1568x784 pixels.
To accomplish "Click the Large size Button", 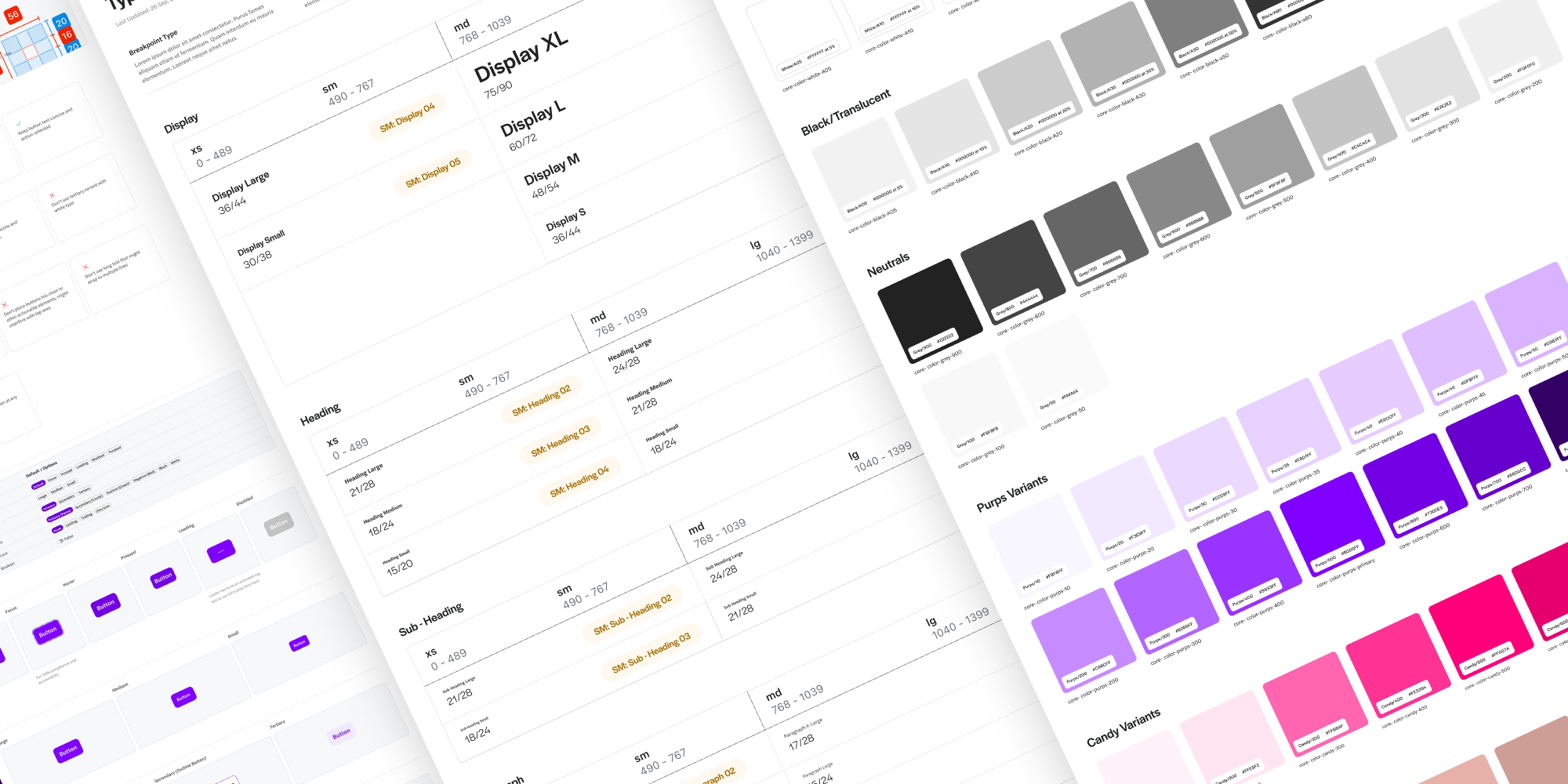I will pos(68,751).
